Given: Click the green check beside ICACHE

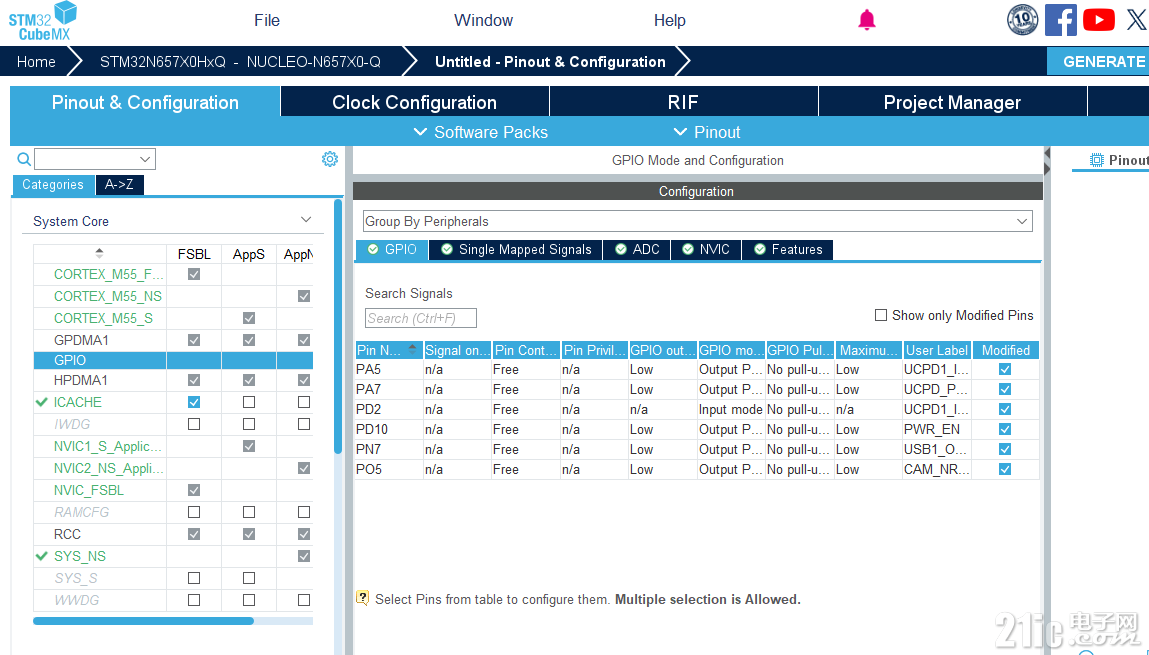Looking at the screenshot, I should [42, 402].
